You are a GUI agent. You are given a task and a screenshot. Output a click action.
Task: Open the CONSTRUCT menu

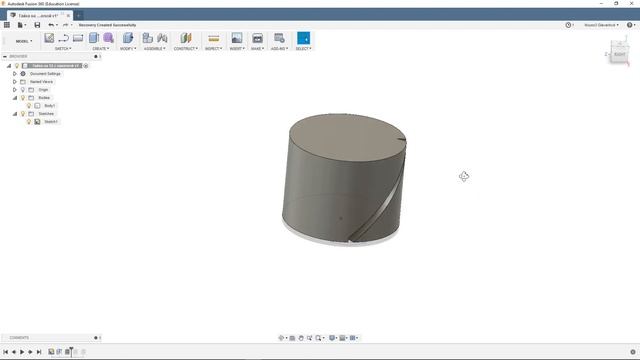pos(186,49)
